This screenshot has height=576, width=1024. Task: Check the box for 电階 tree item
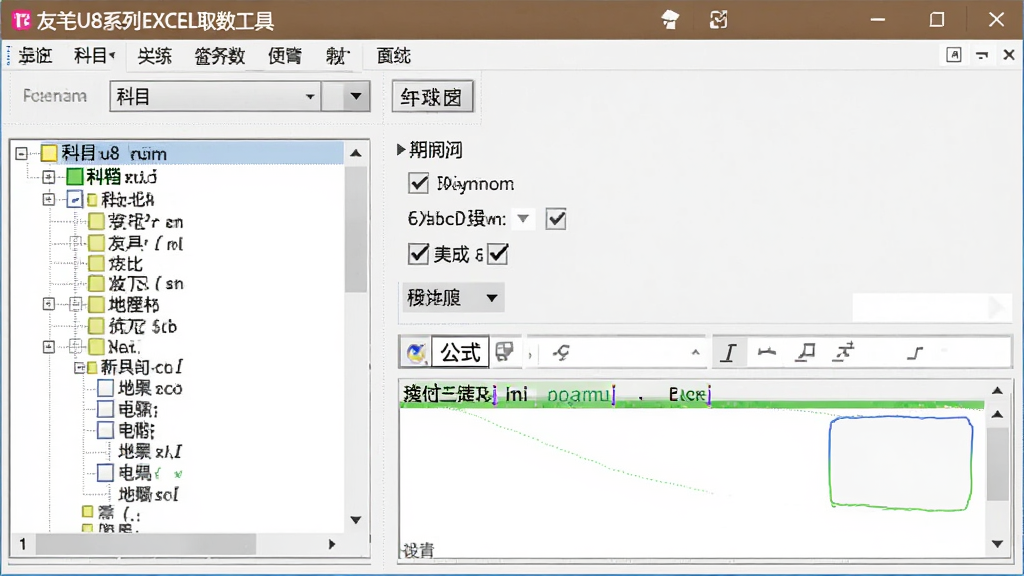(105, 430)
